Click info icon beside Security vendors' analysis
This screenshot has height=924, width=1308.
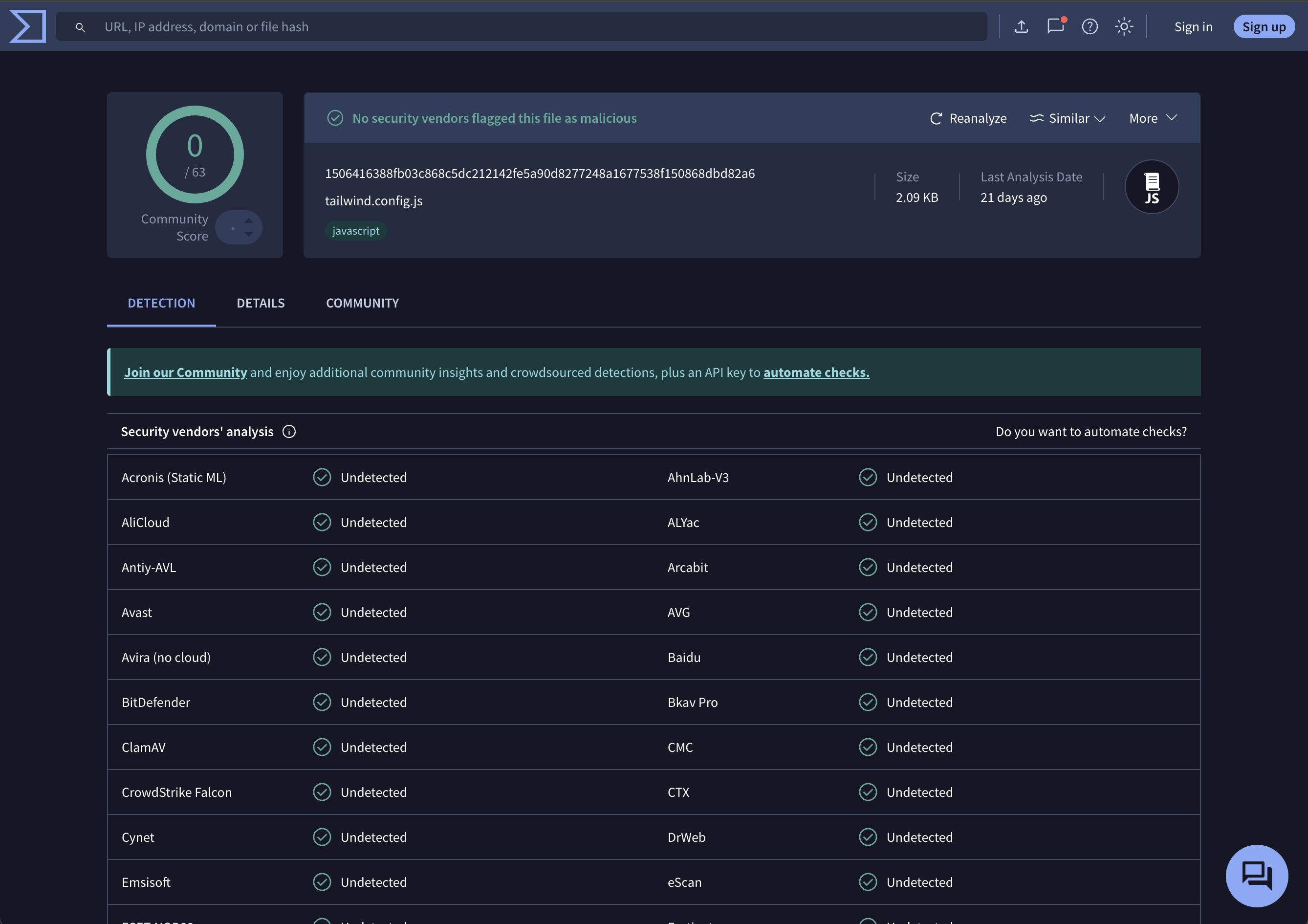pos(289,432)
